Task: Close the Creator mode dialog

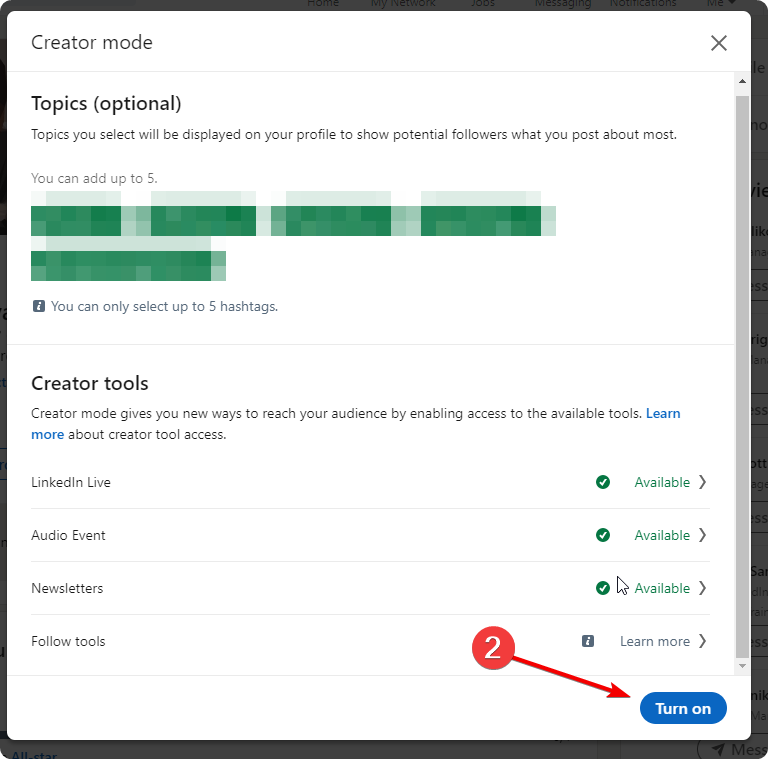Action: (x=718, y=43)
